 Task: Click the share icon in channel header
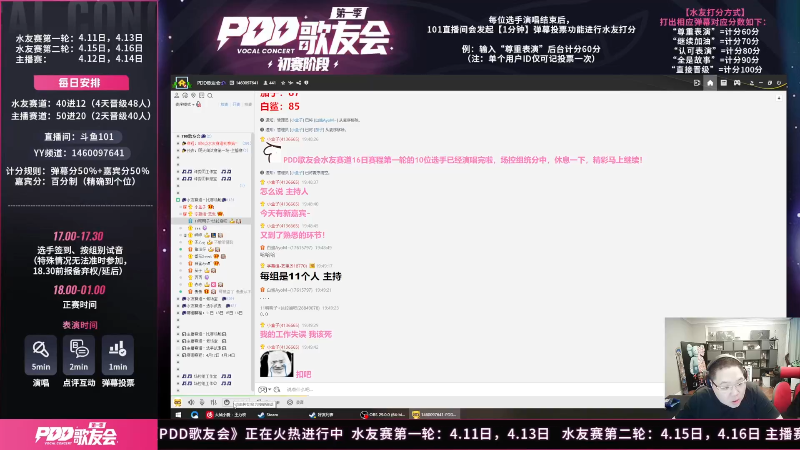298,83
